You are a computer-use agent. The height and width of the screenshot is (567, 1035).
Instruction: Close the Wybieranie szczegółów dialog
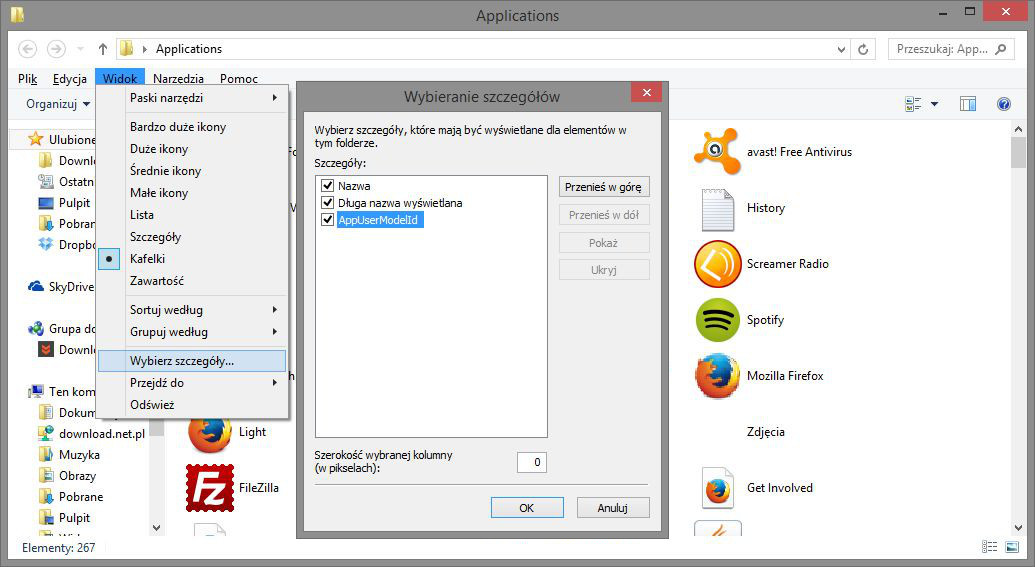(647, 92)
